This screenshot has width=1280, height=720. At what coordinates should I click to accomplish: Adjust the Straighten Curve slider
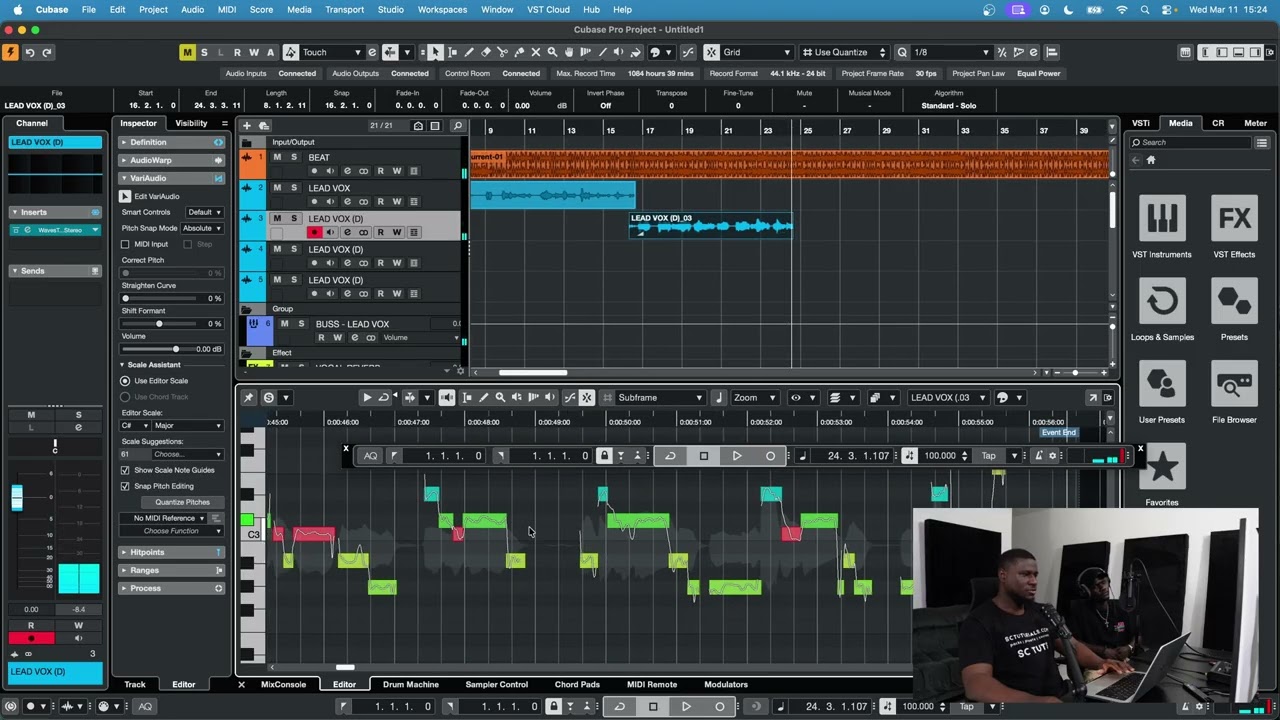click(125, 298)
